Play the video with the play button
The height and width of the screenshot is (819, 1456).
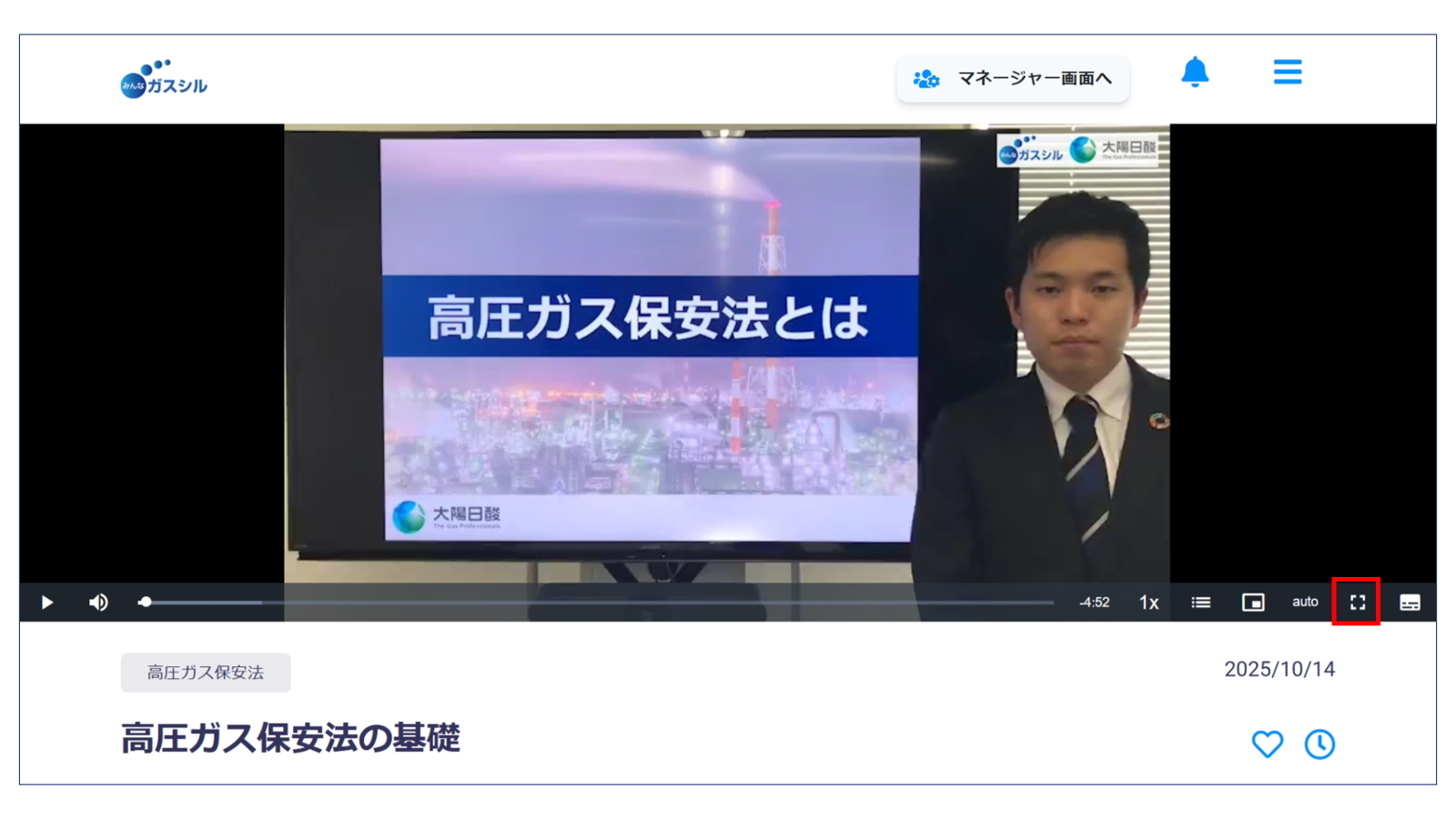click(46, 602)
